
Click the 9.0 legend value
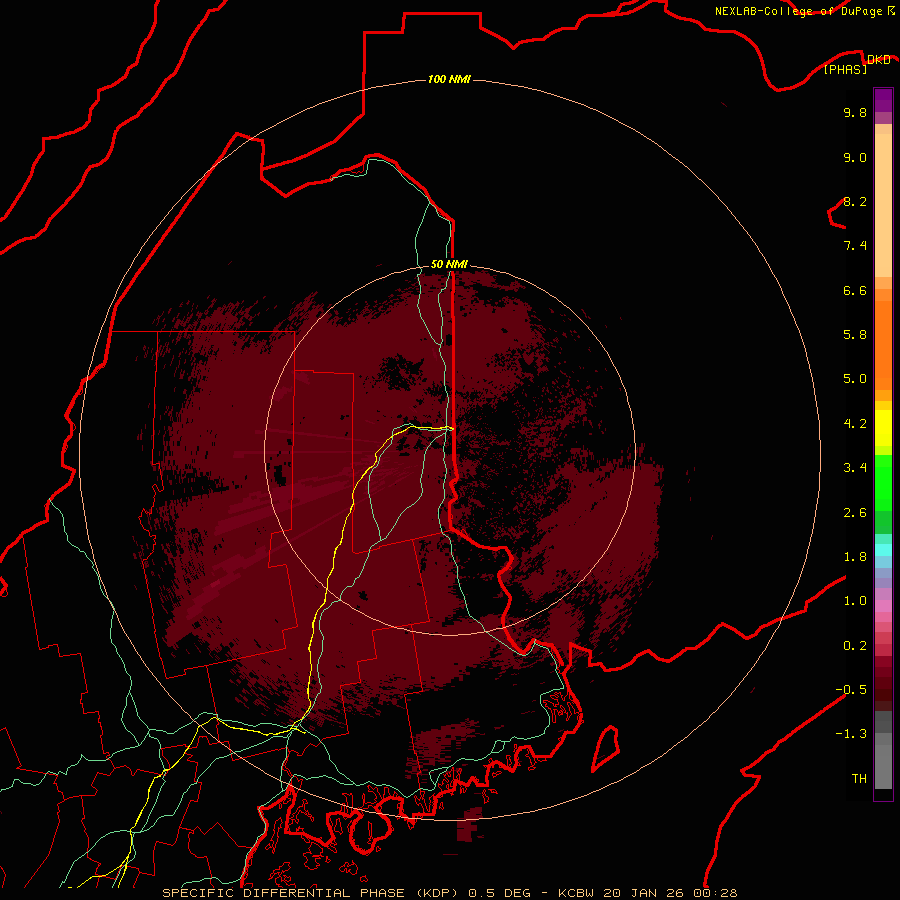[x=855, y=157]
